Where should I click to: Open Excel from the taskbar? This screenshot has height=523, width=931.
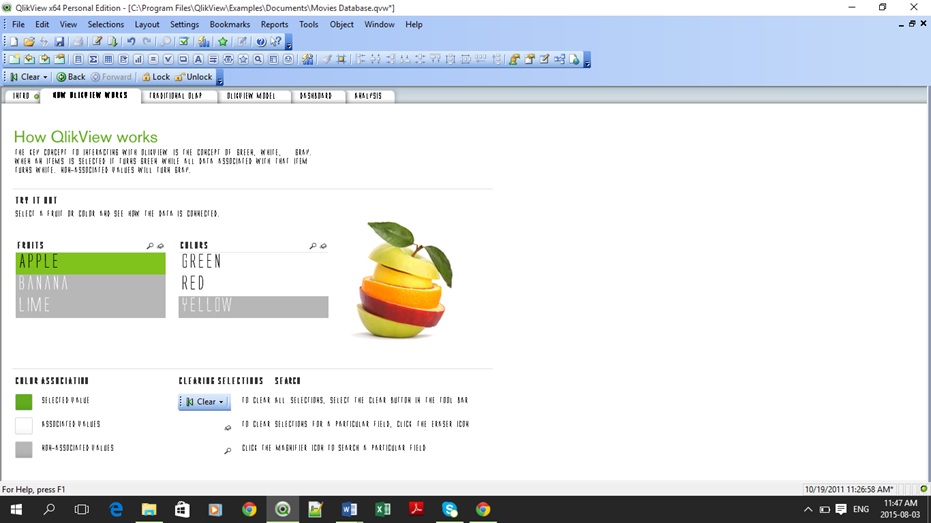[383, 509]
